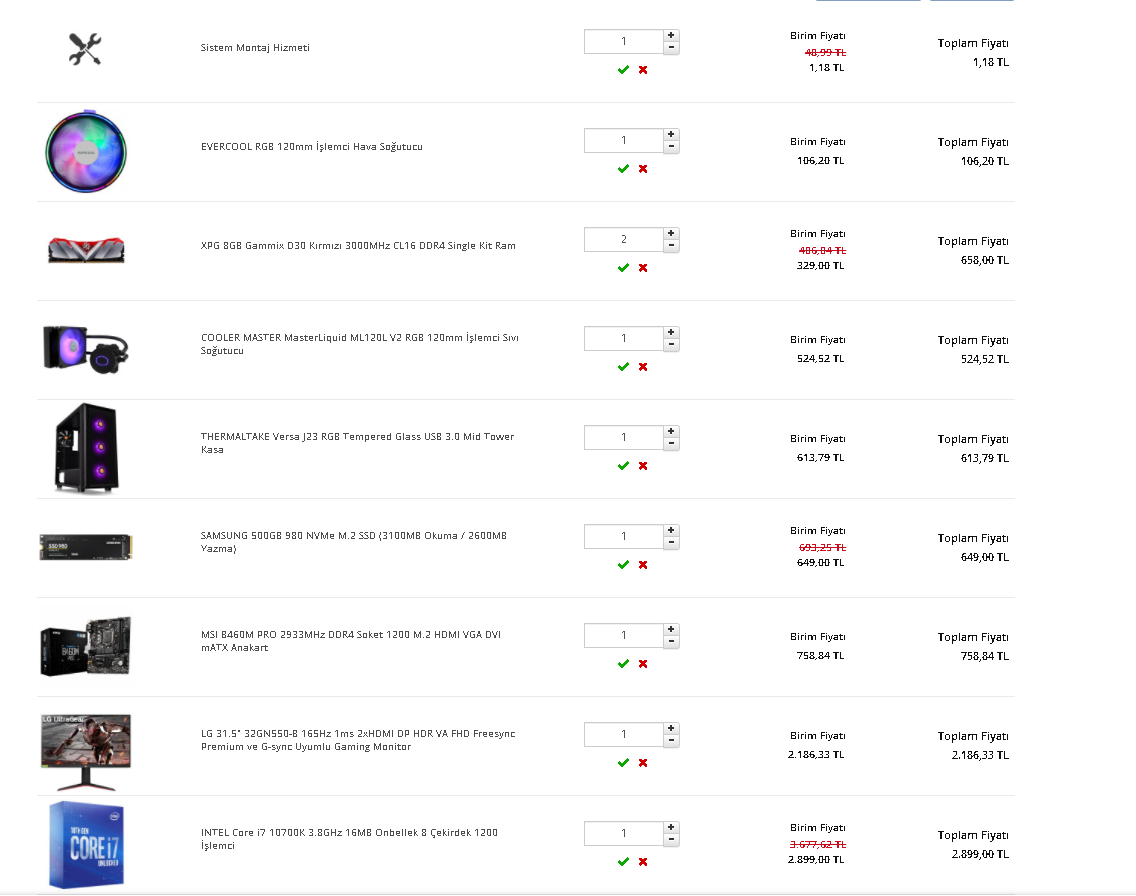The height and width of the screenshot is (896, 1136).
Task: Decrease XPG Gammix RAM quantity with minus
Action: (671, 246)
